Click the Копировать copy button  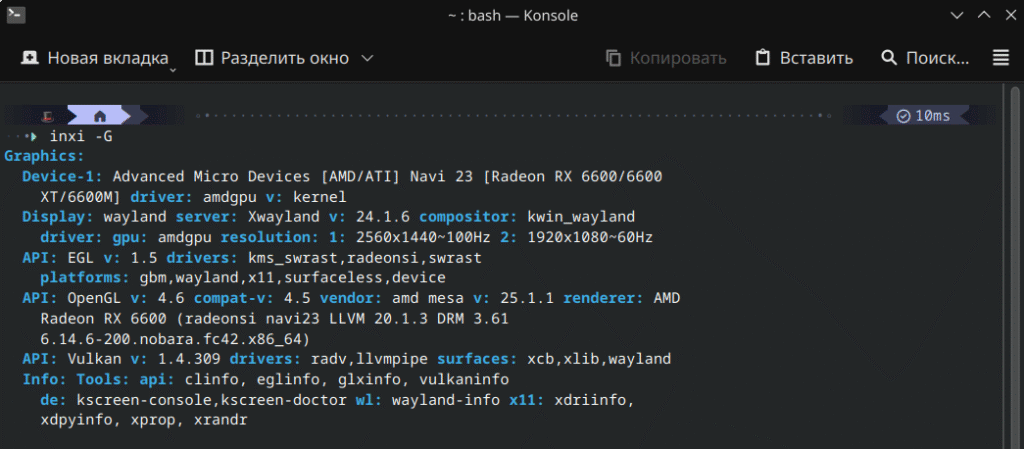[665, 58]
